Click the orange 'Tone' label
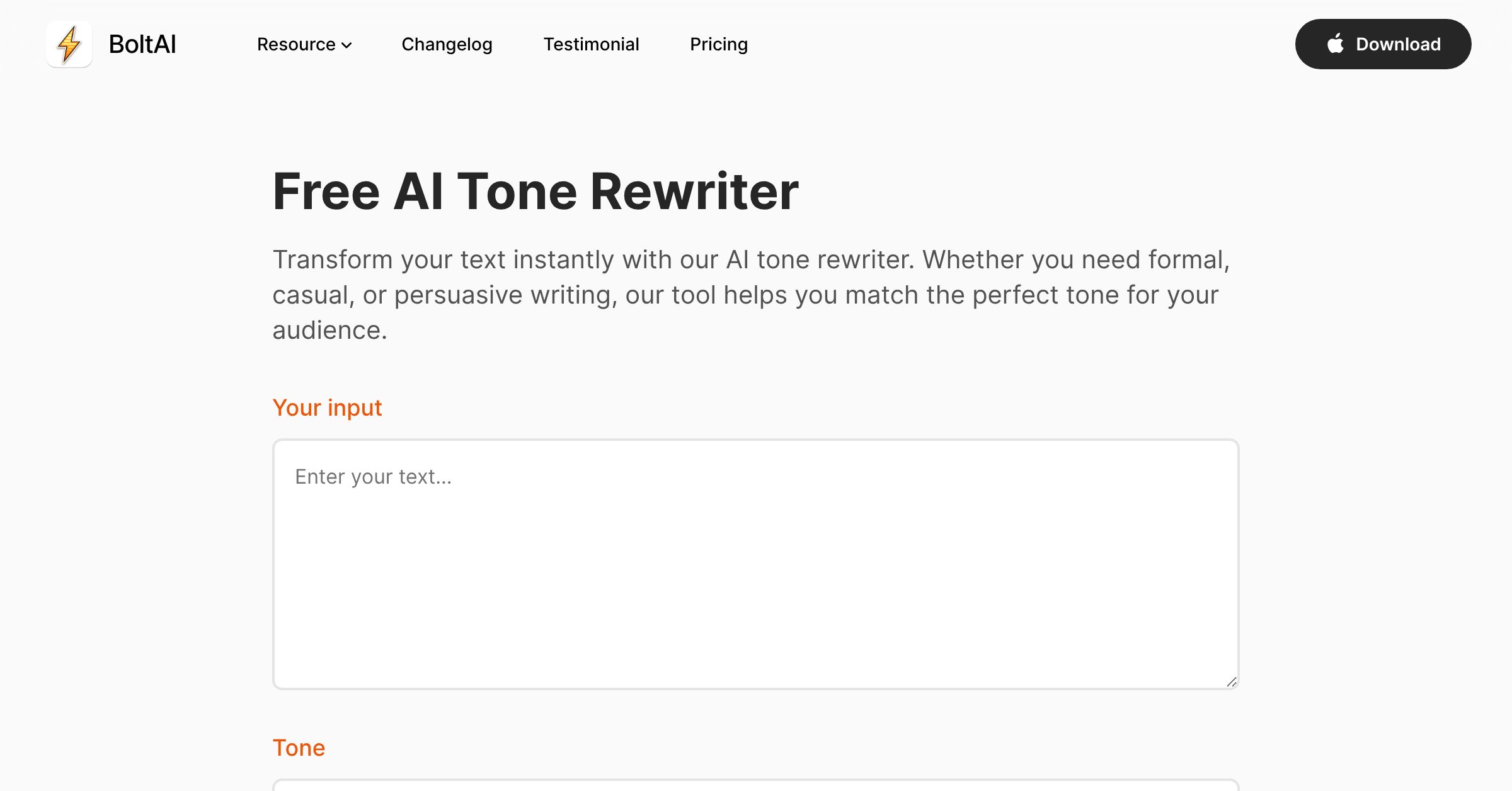This screenshot has height=791, width=1512. tap(299, 748)
